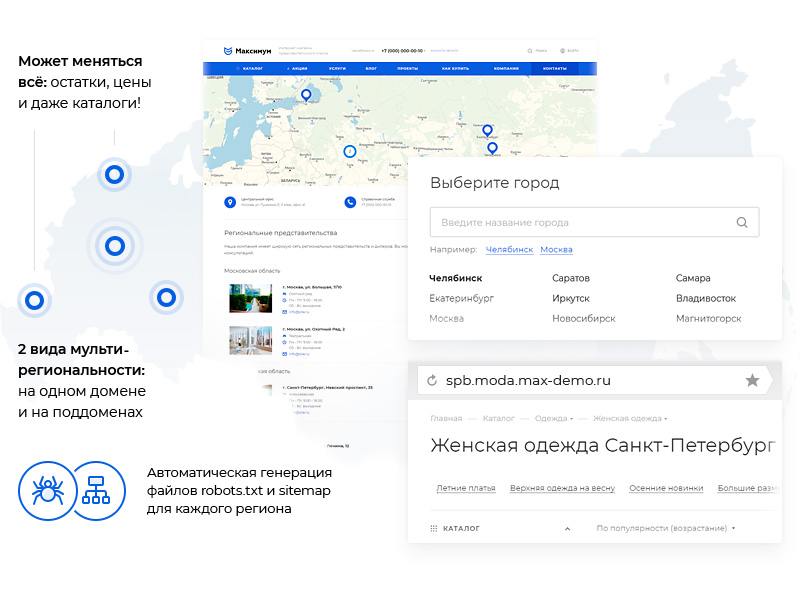This screenshot has height=593, width=800.
Task: Open search via the magnifier icon in header
Action: coord(530,49)
